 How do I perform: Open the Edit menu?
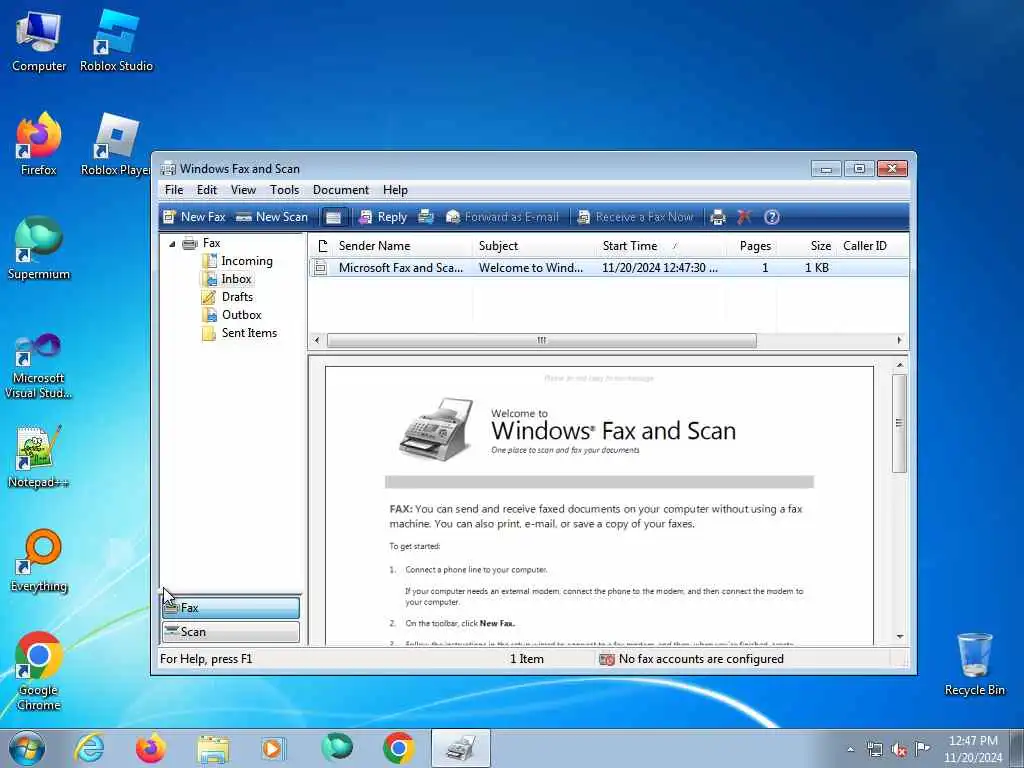click(206, 190)
